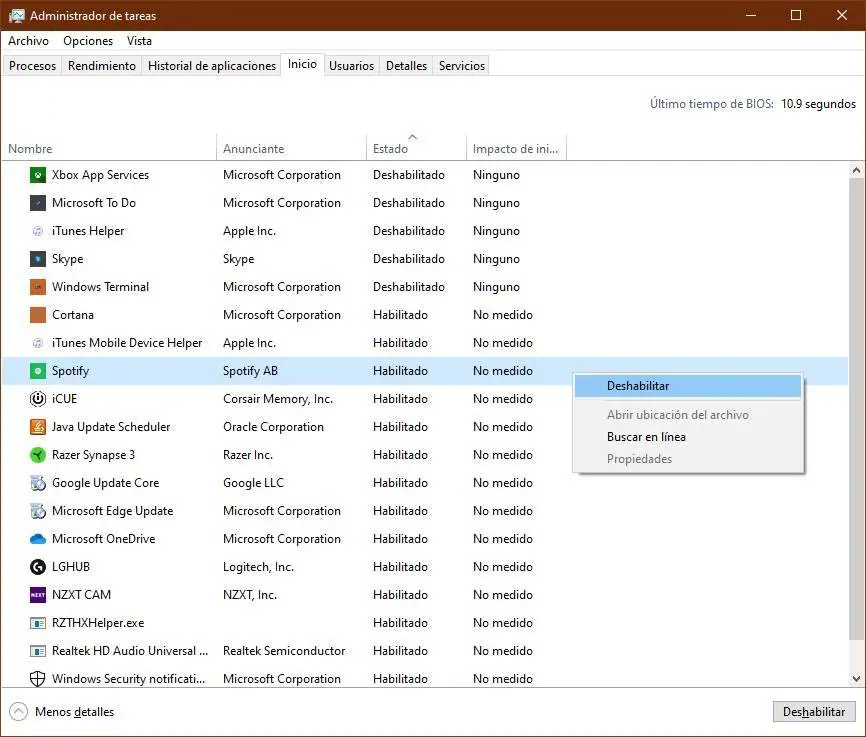The width and height of the screenshot is (866, 737).
Task: Click Oracle Corporation publisher cell
Action: [273, 427]
